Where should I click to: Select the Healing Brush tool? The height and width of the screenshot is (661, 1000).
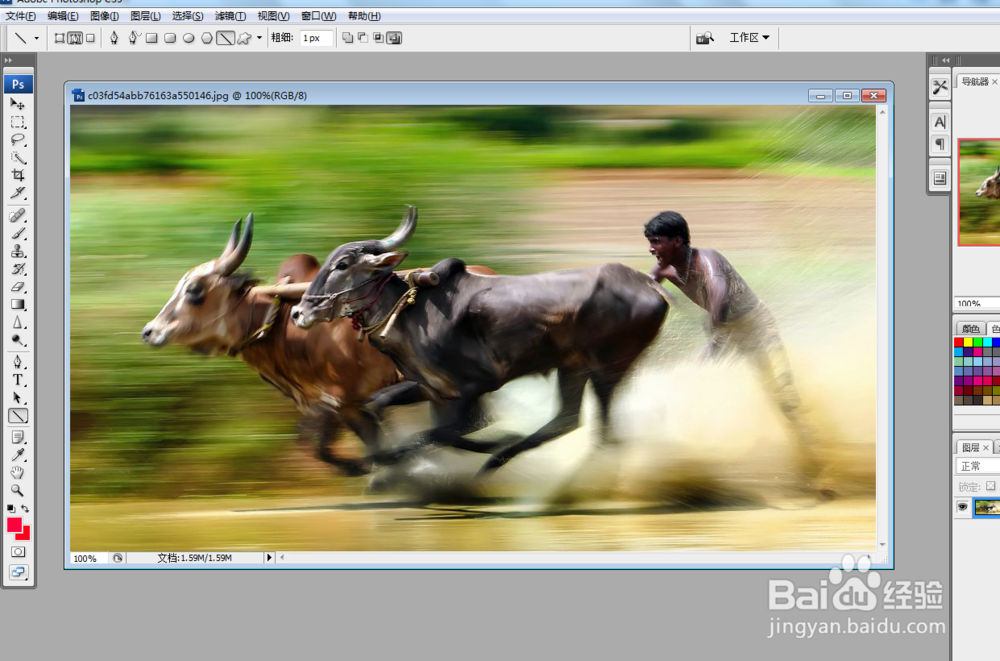pos(18,216)
